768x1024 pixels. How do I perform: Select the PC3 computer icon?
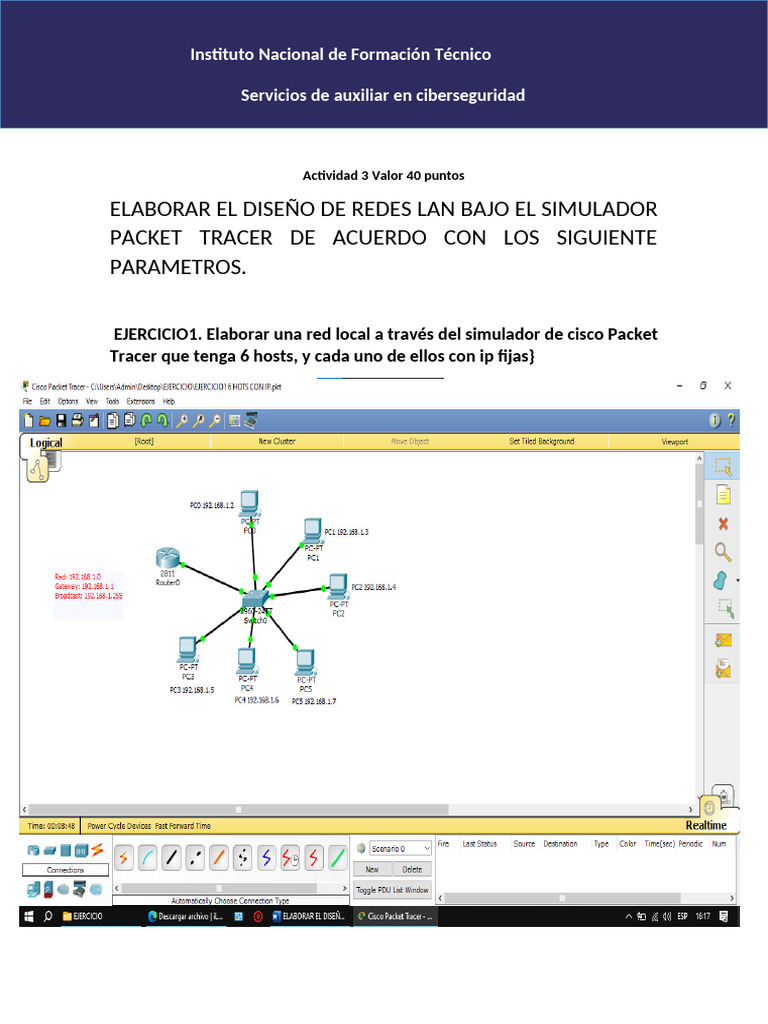coord(187,649)
